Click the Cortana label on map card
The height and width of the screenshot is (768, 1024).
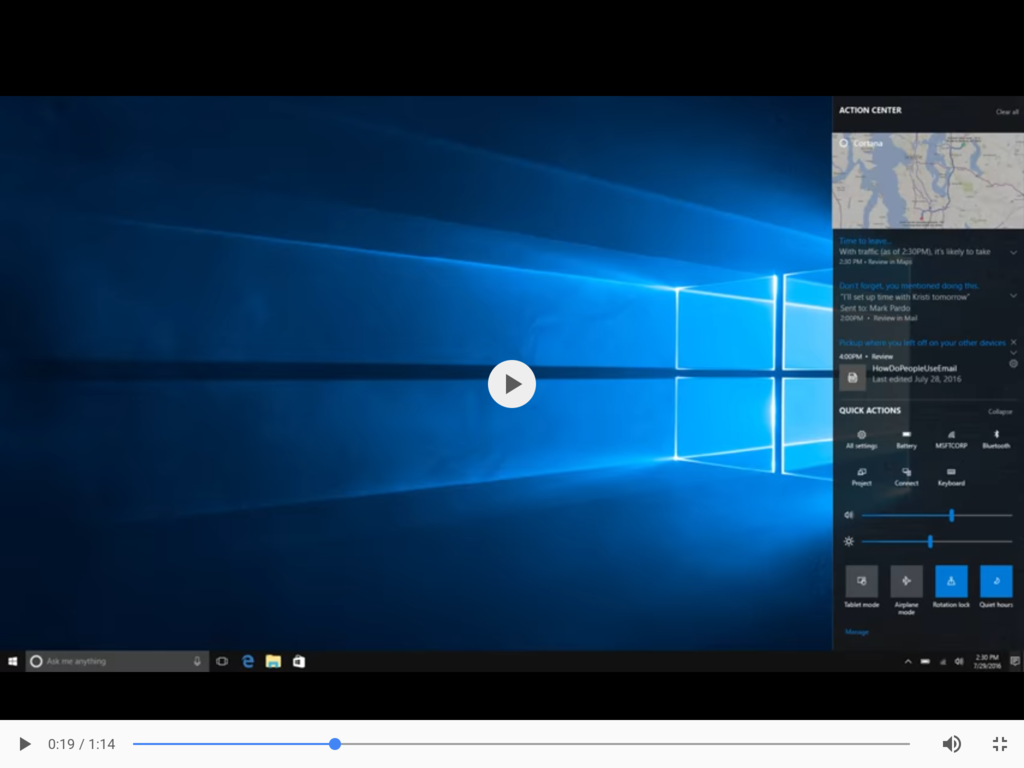[x=868, y=143]
